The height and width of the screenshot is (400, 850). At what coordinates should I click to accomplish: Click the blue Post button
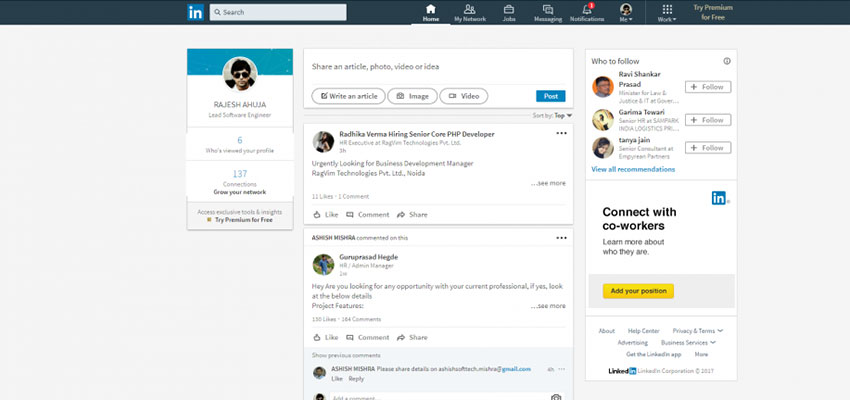(x=551, y=96)
